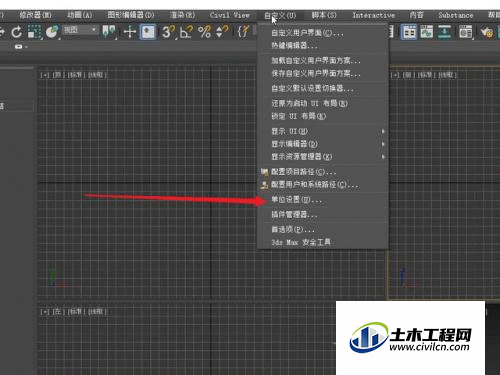
Task: Choose 加载自定义用户界面方案... entry
Action: tap(316, 61)
